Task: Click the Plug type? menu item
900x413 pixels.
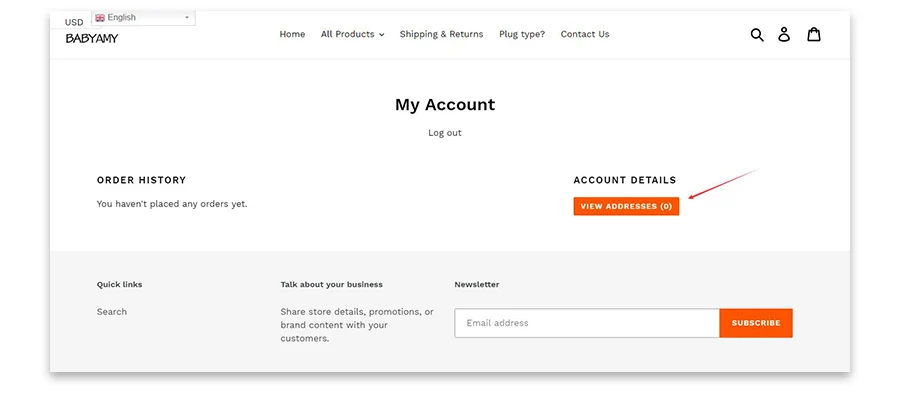Action: point(522,34)
